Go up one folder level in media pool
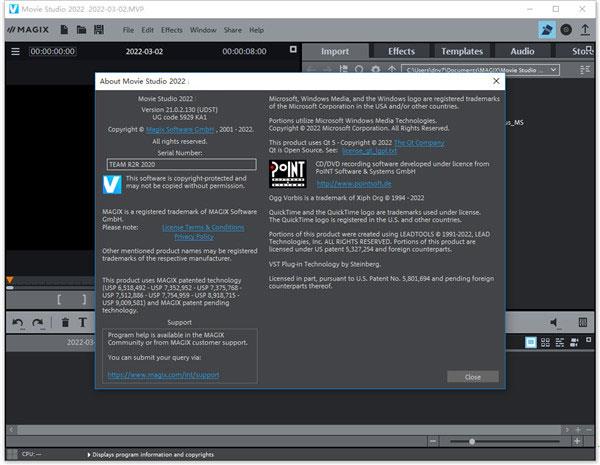 point(392,70)
